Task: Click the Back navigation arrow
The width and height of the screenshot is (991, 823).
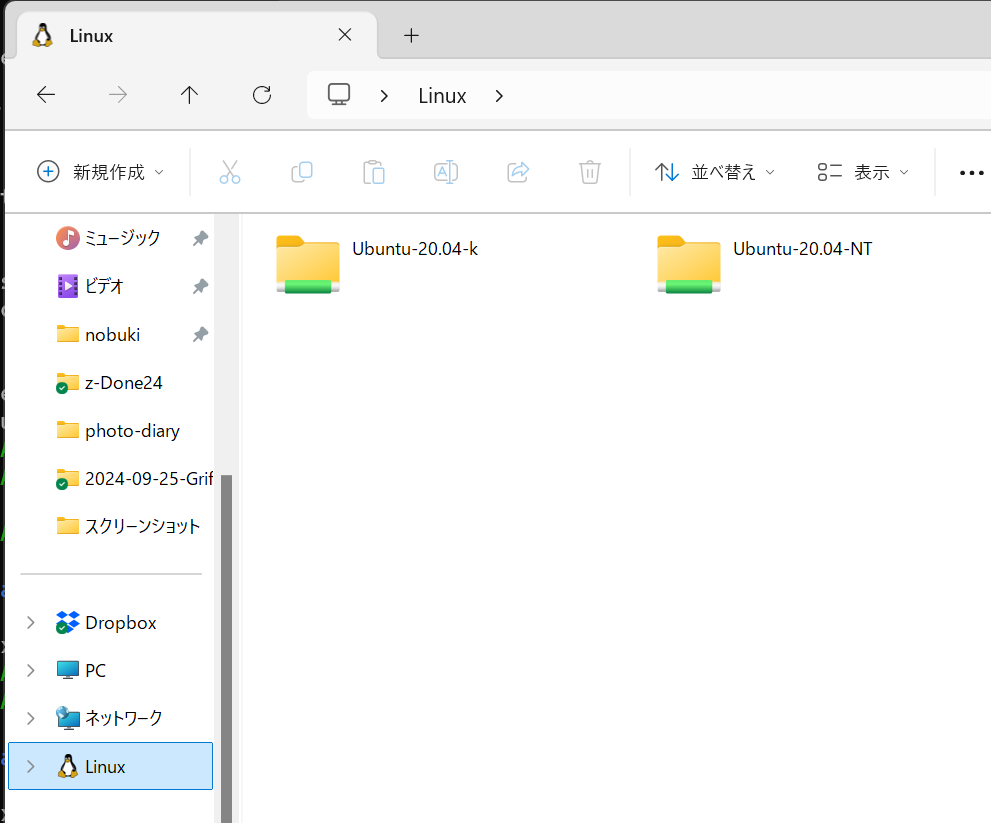Action: click(46, 95)
